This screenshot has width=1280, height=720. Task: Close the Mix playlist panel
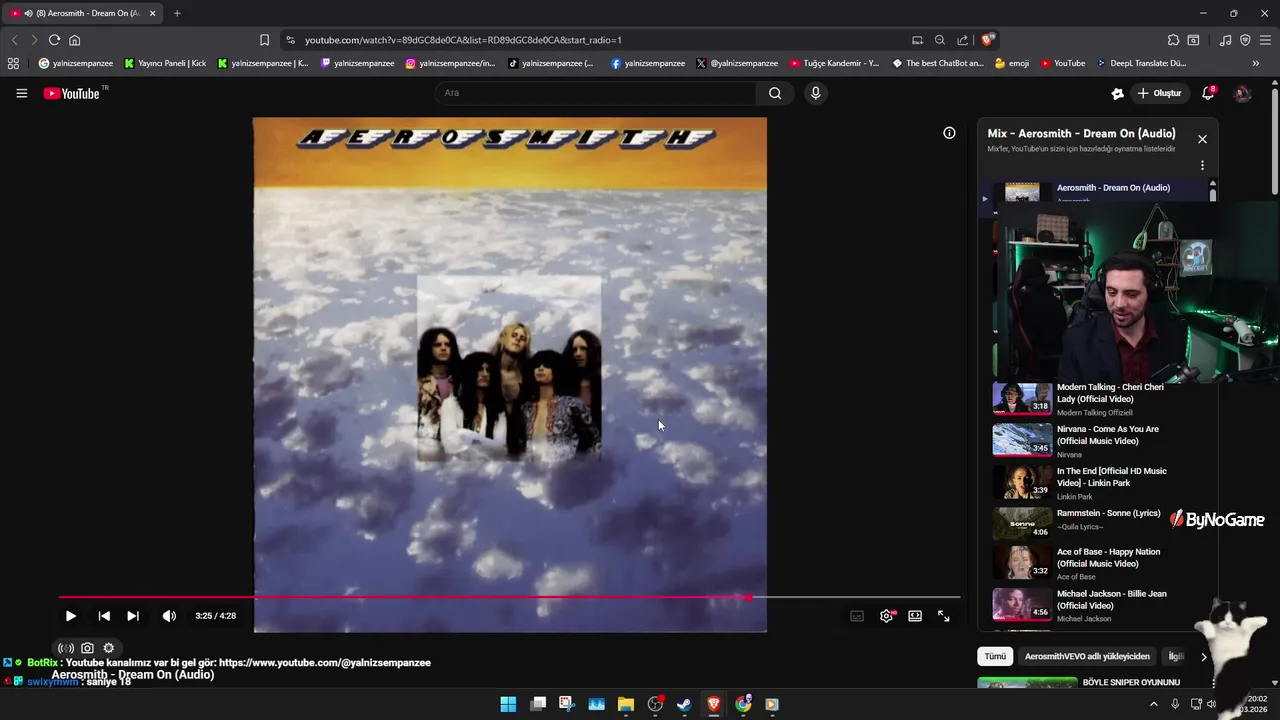(1202, 139)
